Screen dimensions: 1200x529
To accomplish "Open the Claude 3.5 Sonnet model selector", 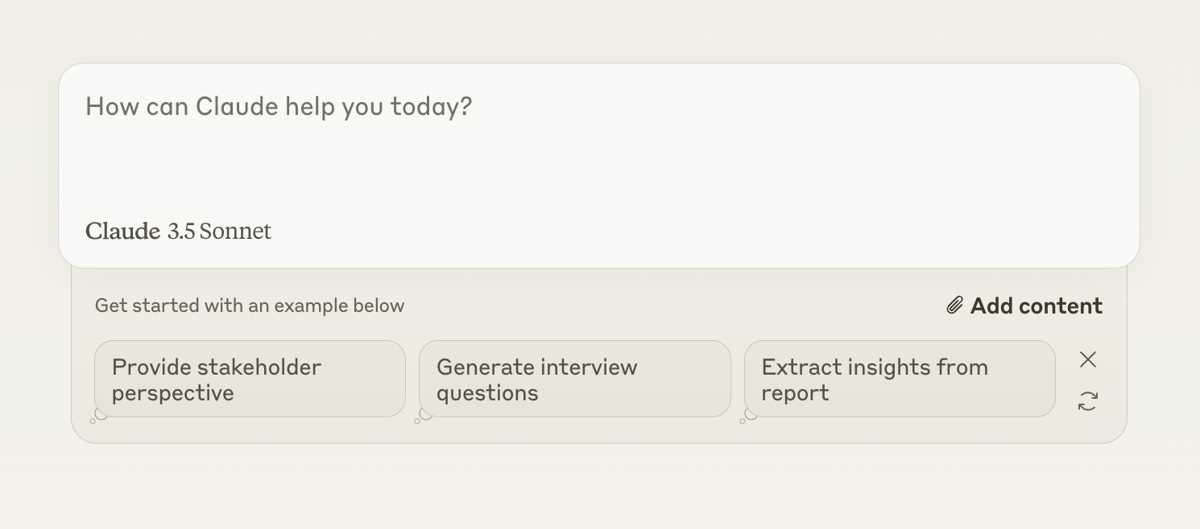I will 178,231.
